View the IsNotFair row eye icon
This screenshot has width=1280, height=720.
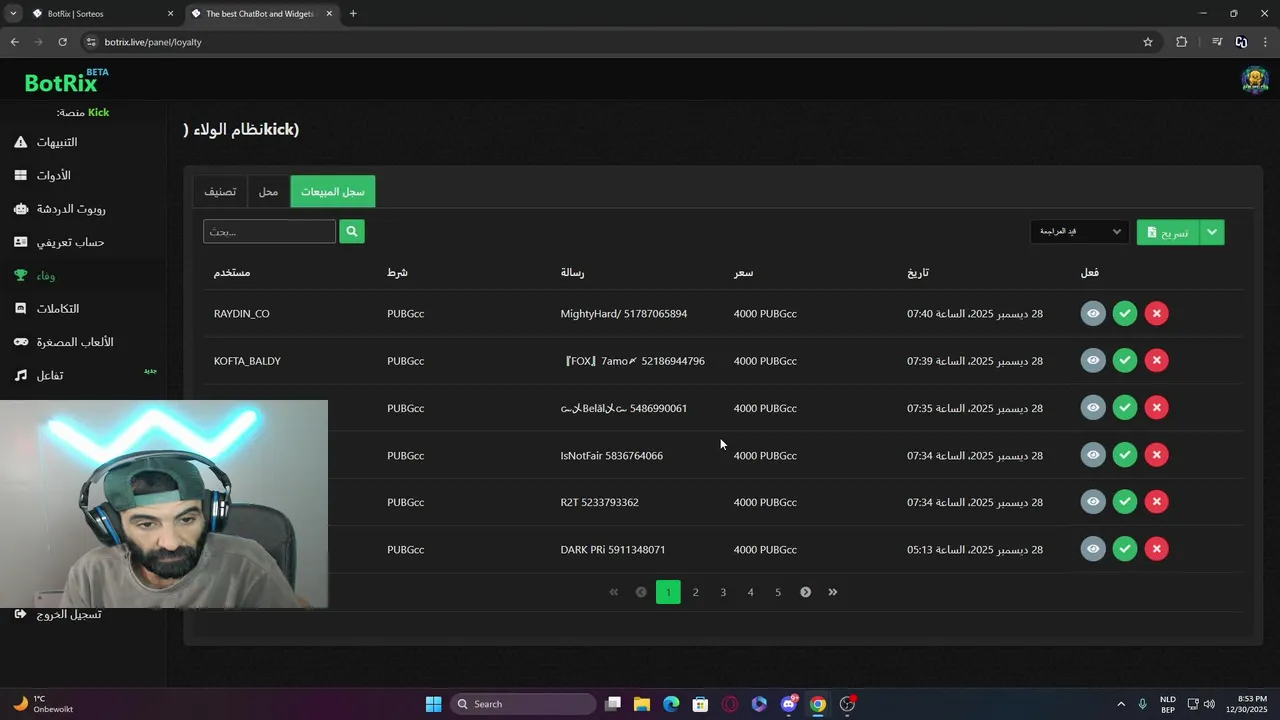(x=1093, y=454)
